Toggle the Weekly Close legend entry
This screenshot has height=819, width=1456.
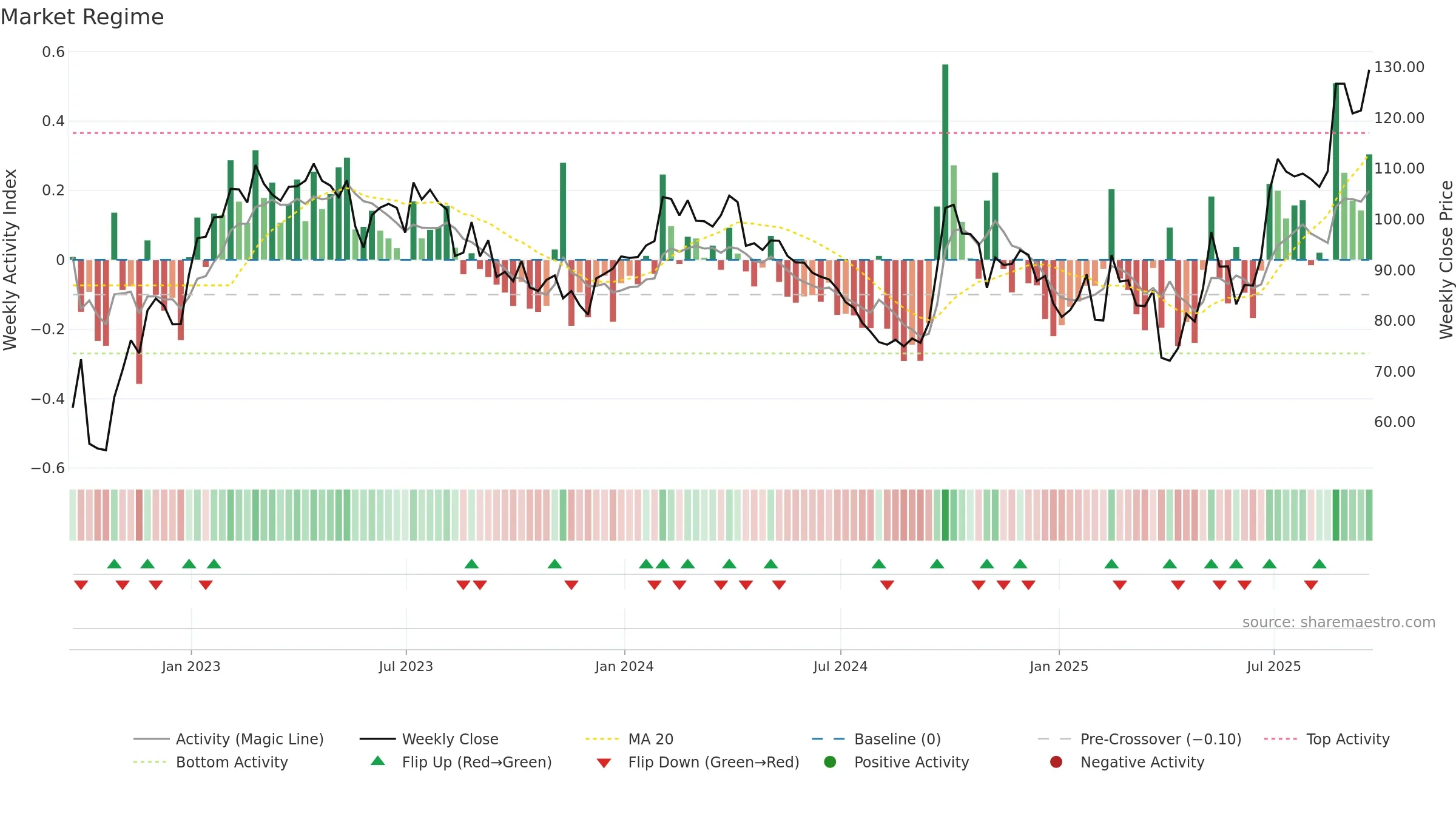point(429,739)
